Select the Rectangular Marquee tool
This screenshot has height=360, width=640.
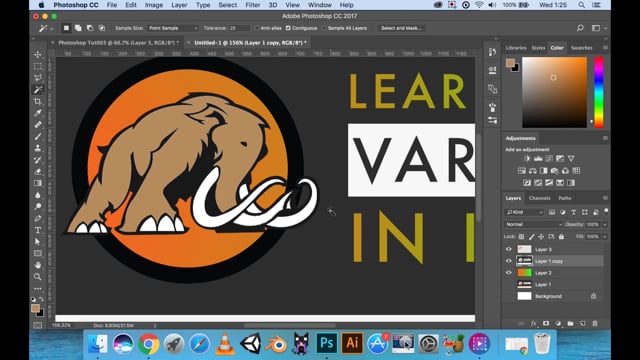point(38,66)
